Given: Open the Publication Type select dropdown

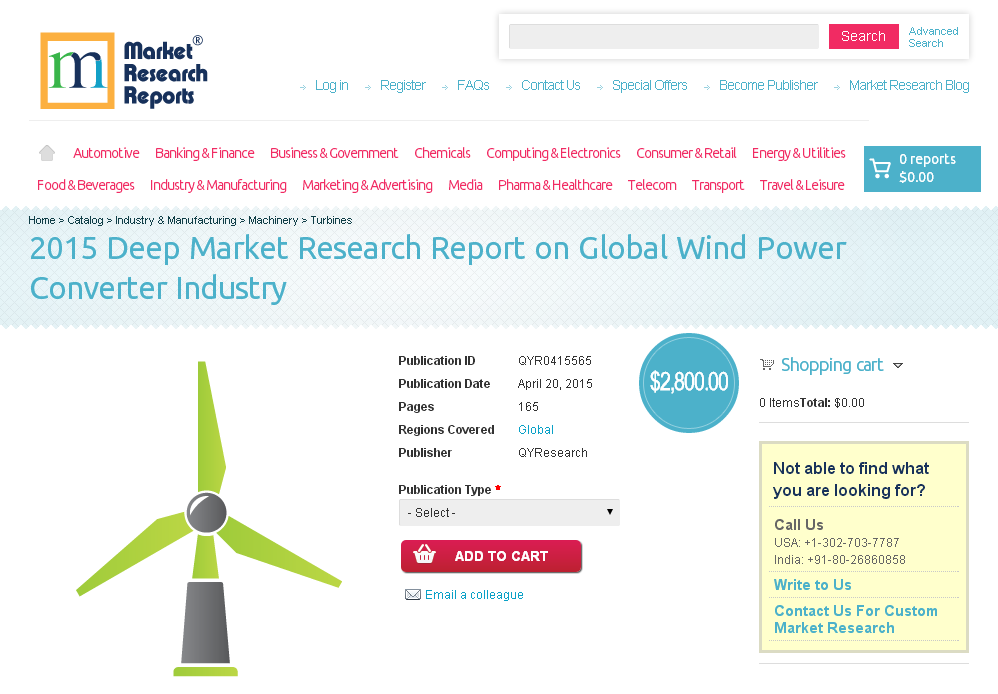Looking at the screenshot, I should 509,511.
